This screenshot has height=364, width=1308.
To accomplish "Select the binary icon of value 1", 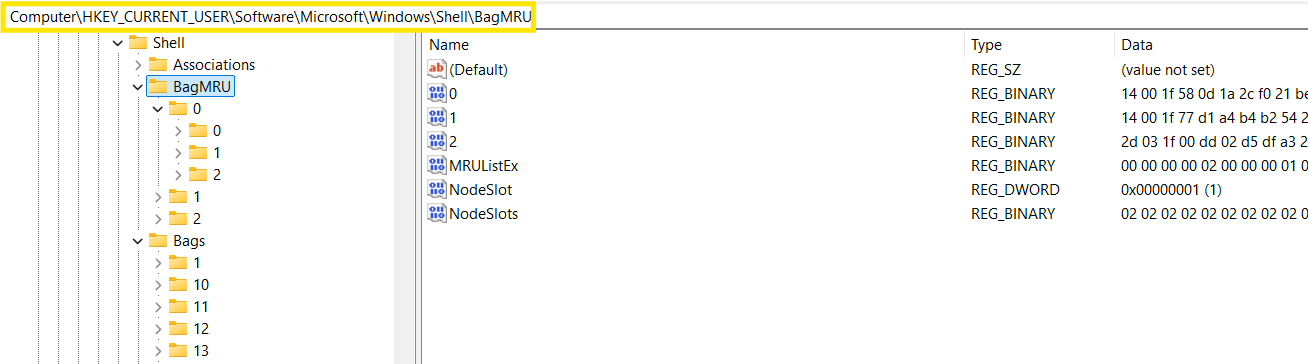I will 437,117.
